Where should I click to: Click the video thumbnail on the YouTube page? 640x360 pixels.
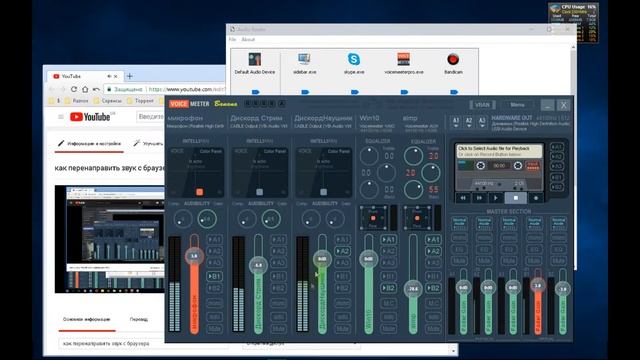tap(109, 239)
